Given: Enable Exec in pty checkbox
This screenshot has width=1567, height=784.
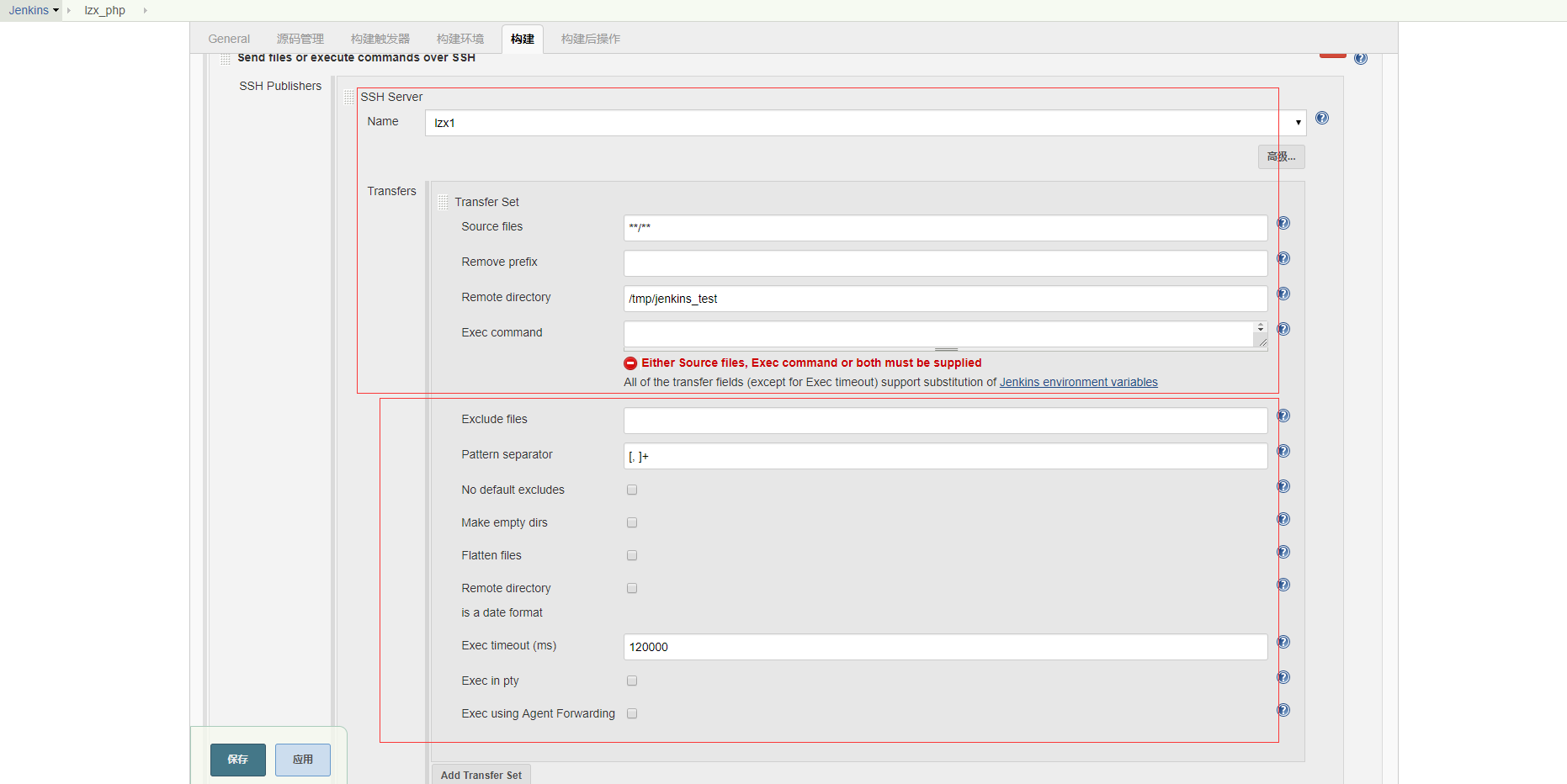Looking at the screenshot, I should pyautogui.click(x=632, y=681).
